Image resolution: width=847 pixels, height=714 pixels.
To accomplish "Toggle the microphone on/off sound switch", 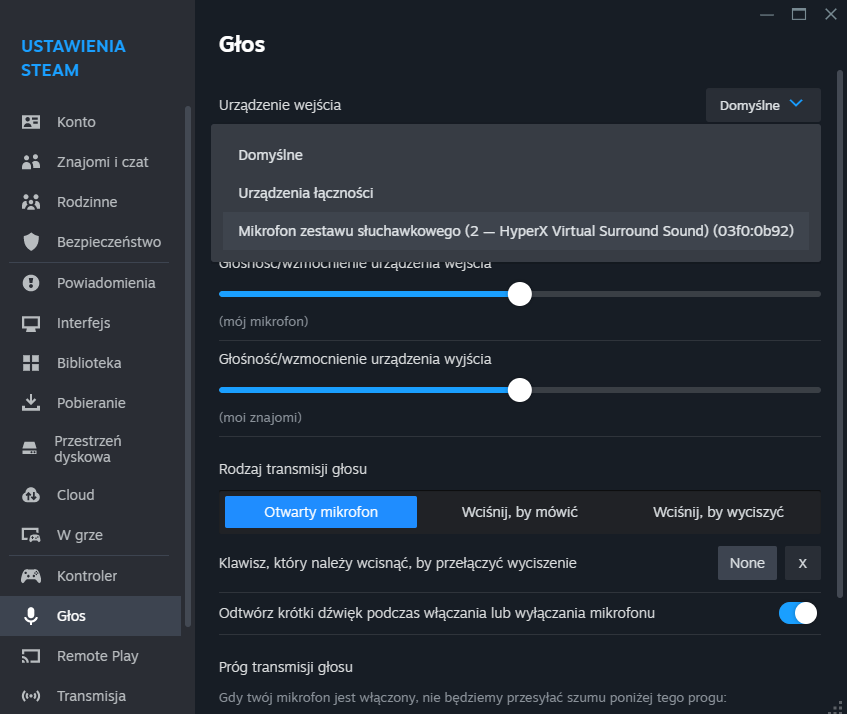I will 798,613.
